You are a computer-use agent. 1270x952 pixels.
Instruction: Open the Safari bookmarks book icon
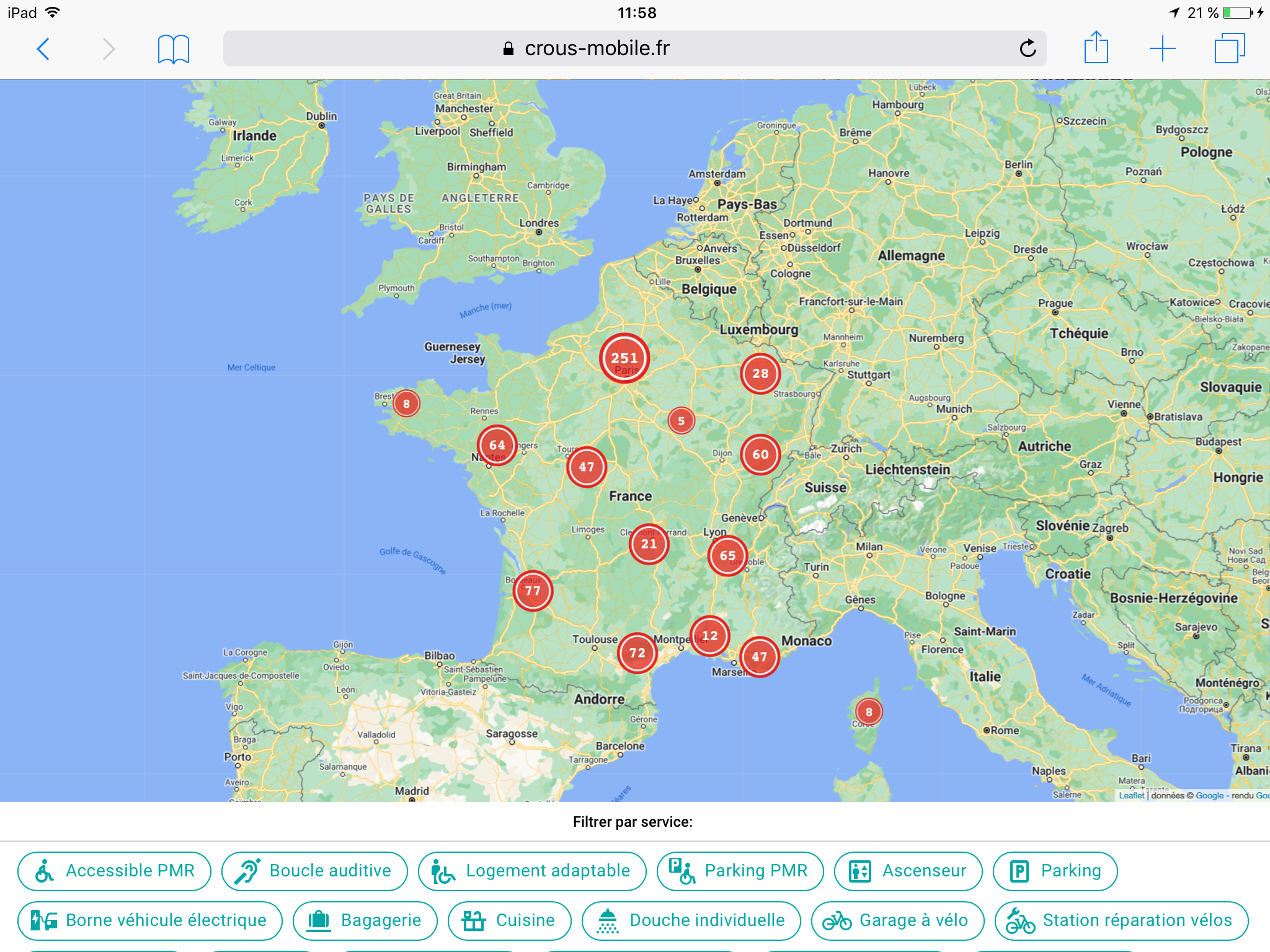coord(174,49)
